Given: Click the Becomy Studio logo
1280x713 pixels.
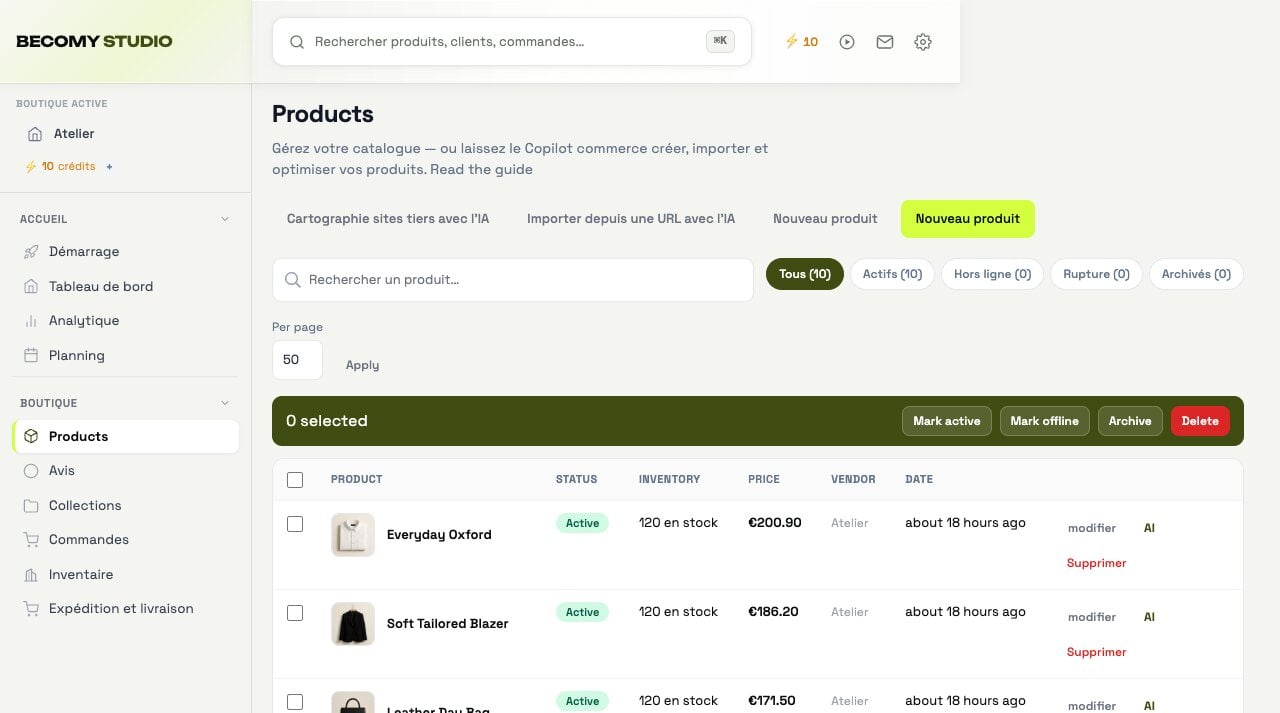Looking at the screenshot, I should tap(94, 42).
